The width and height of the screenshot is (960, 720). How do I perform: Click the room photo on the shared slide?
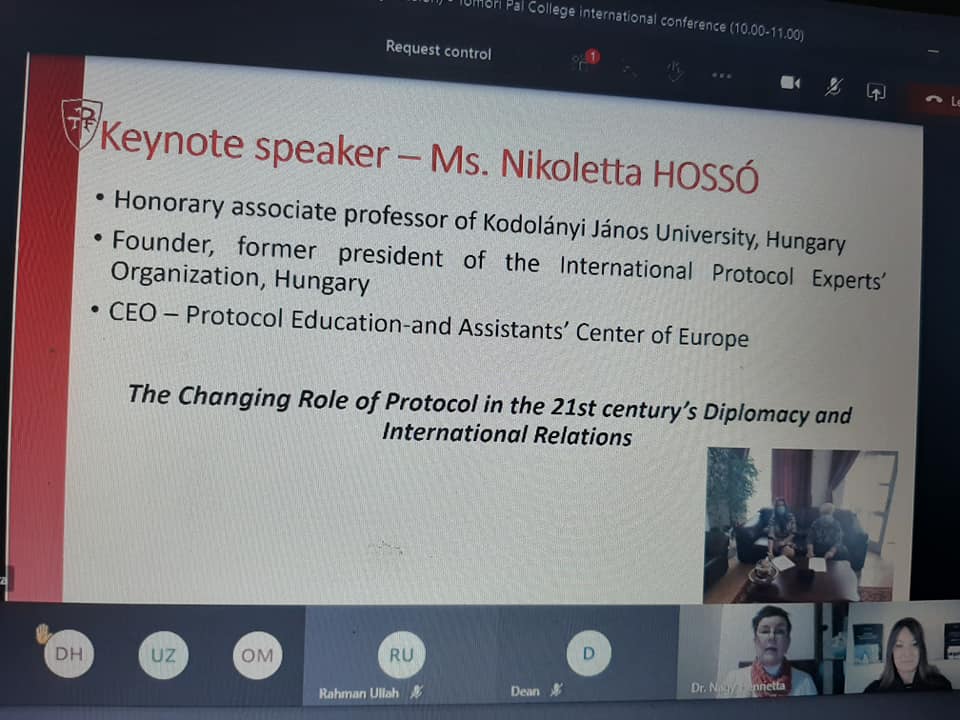tap(800, 524)
